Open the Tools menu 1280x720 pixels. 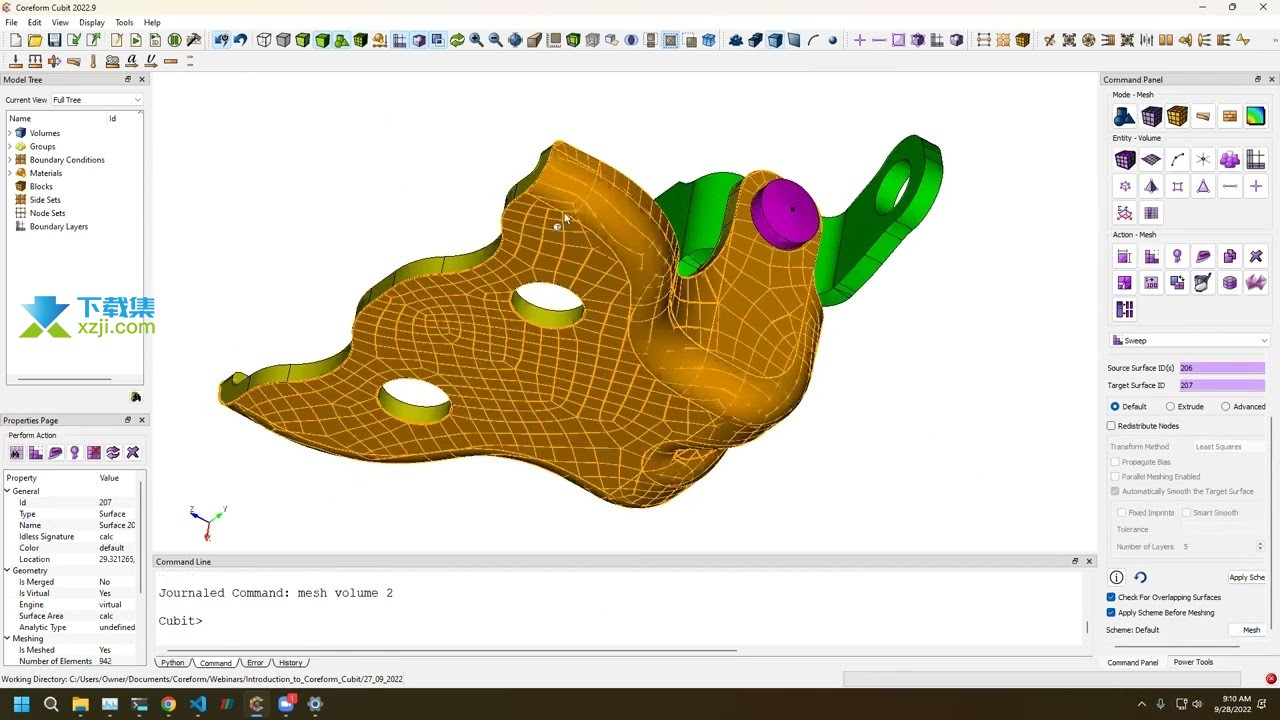pyautogui.click(x=124, y=22)
